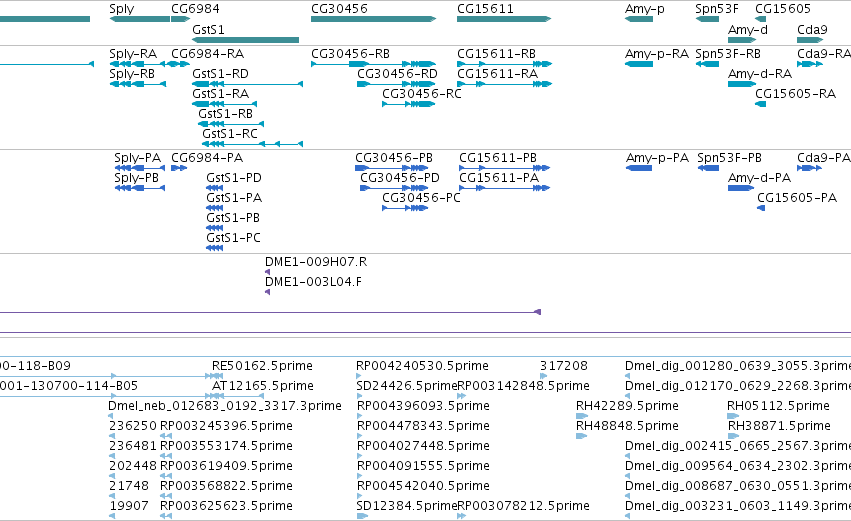Click the Amy-p-RA transcript label
Image resolution: width=851 pixels, height=521 pixels.
(657, 54)
